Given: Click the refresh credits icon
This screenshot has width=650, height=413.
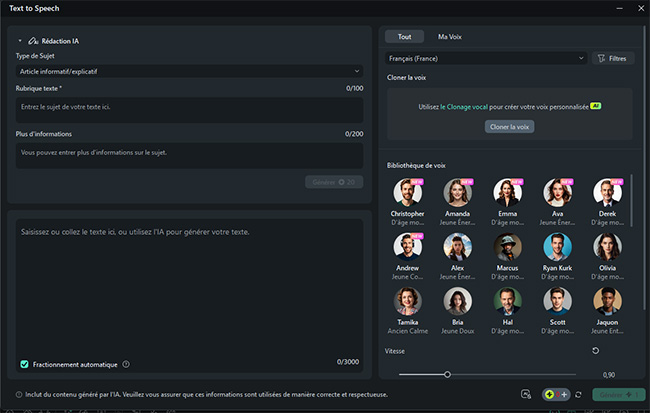Looking at the screenshot, I should 578,395.
